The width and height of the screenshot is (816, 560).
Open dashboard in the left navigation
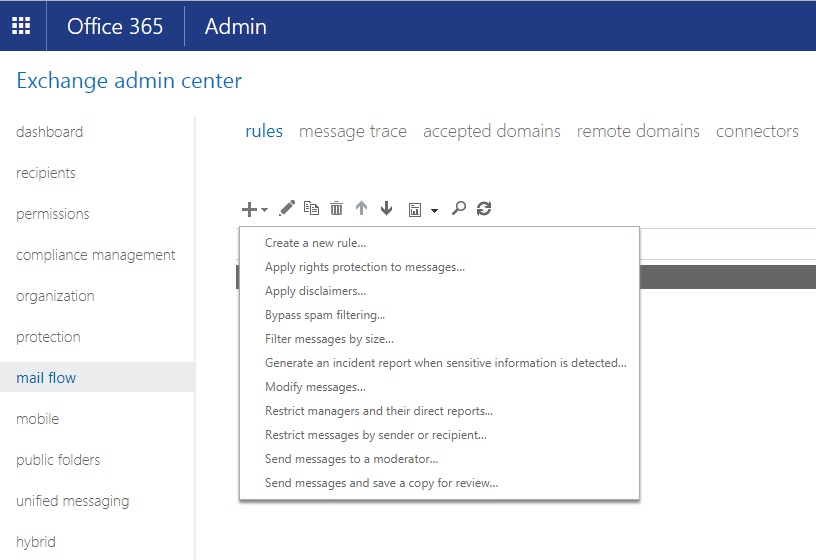click(x=49, y=132)
